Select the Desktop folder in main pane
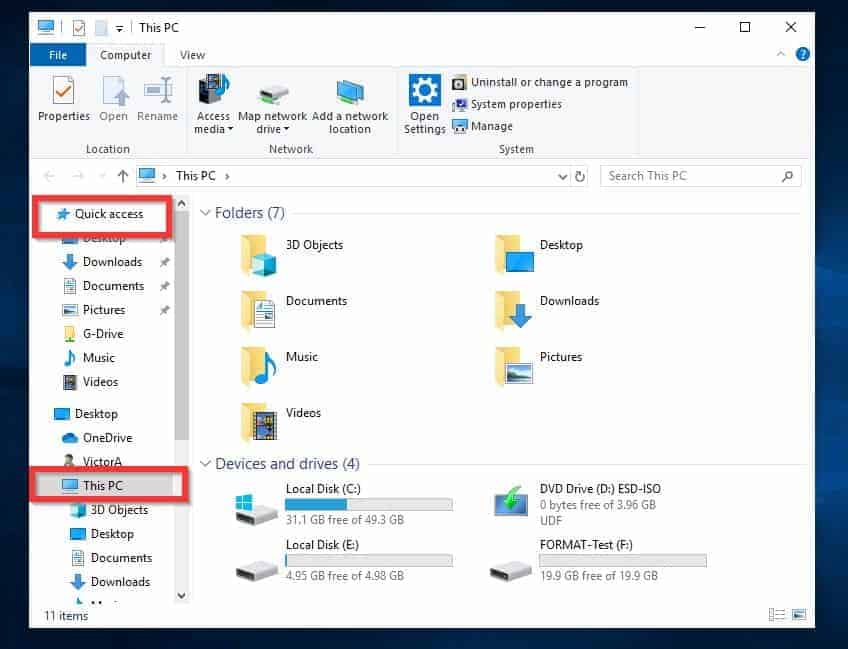848x649 pixels. tap(541, 254)
